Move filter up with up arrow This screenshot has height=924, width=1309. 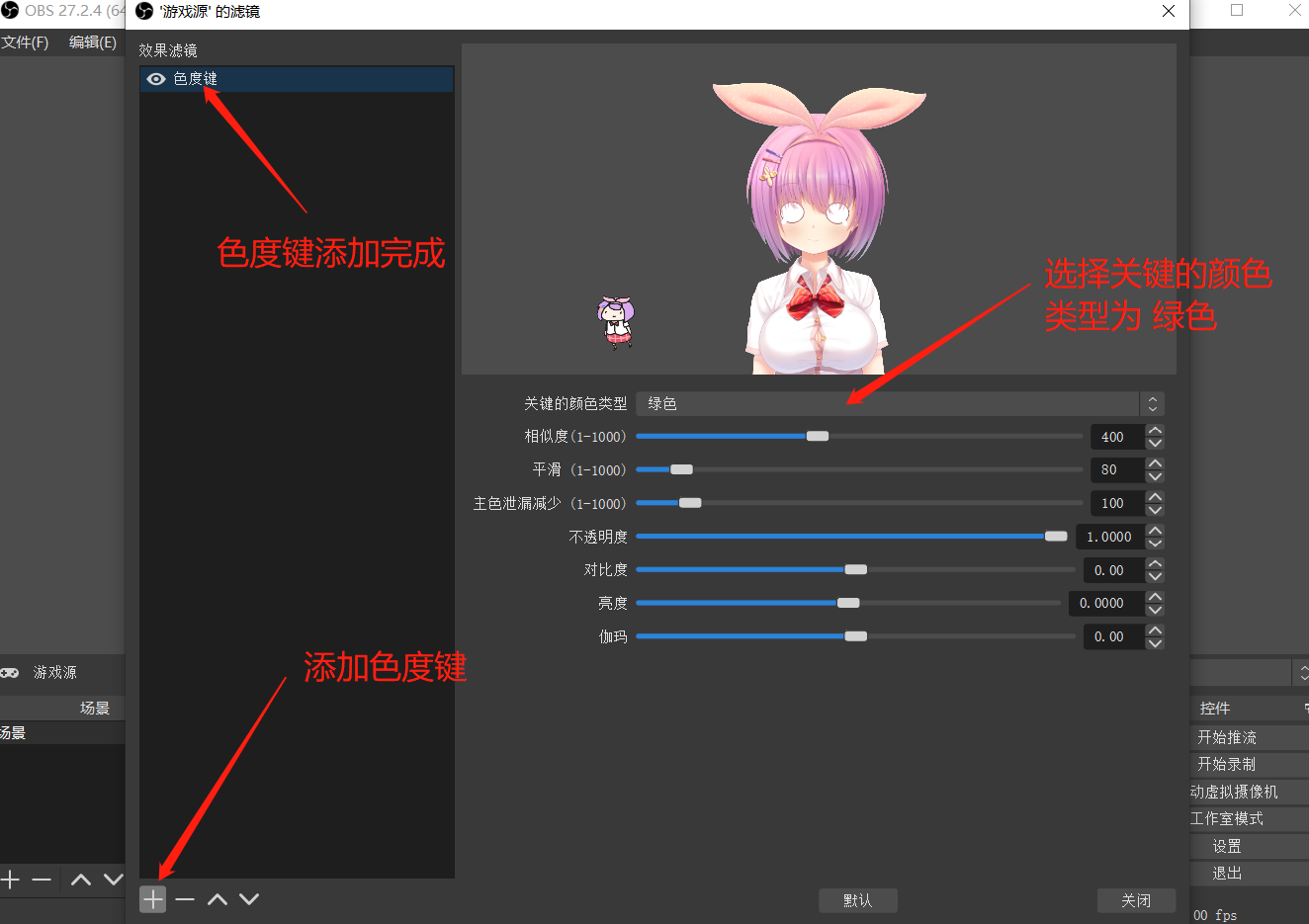[218, 899]
